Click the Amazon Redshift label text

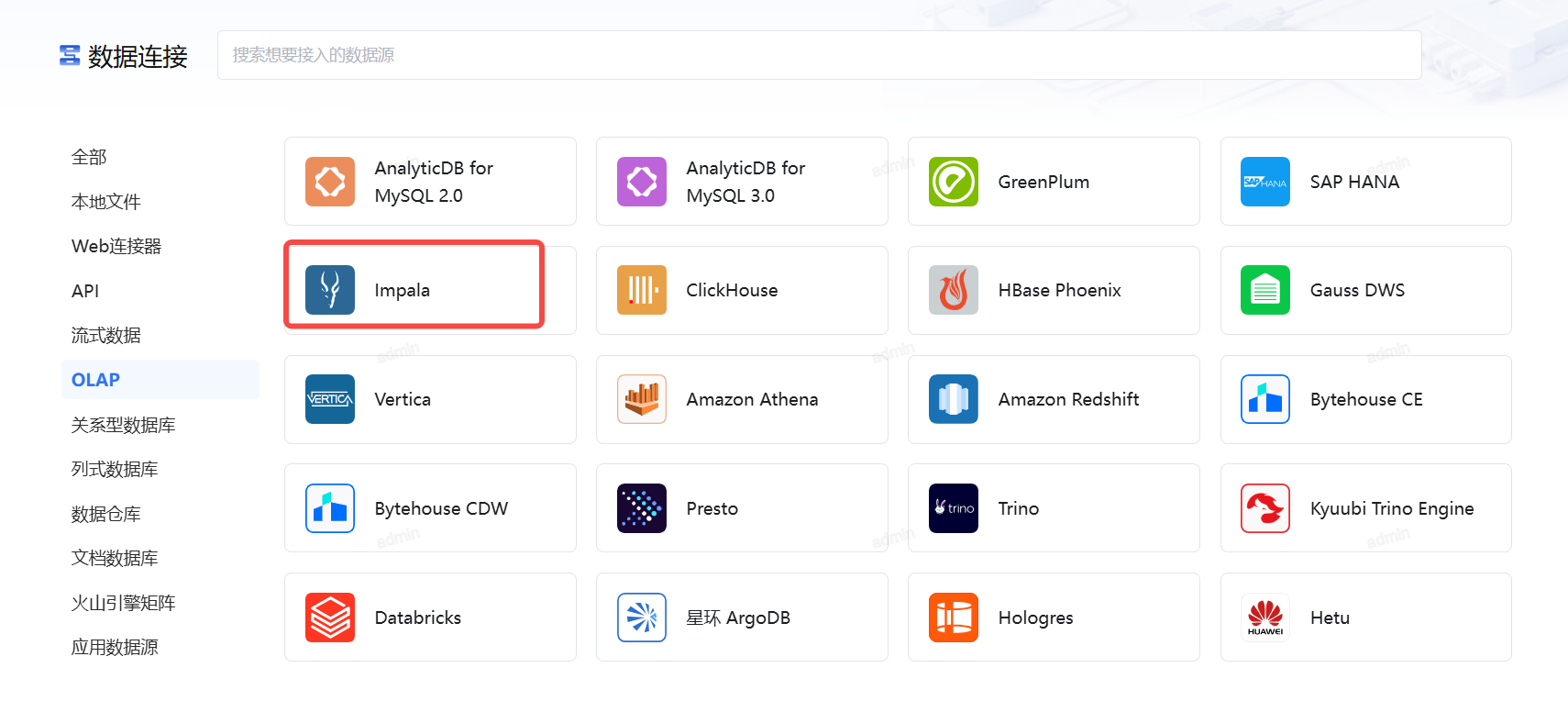[x=1068, y=399]
